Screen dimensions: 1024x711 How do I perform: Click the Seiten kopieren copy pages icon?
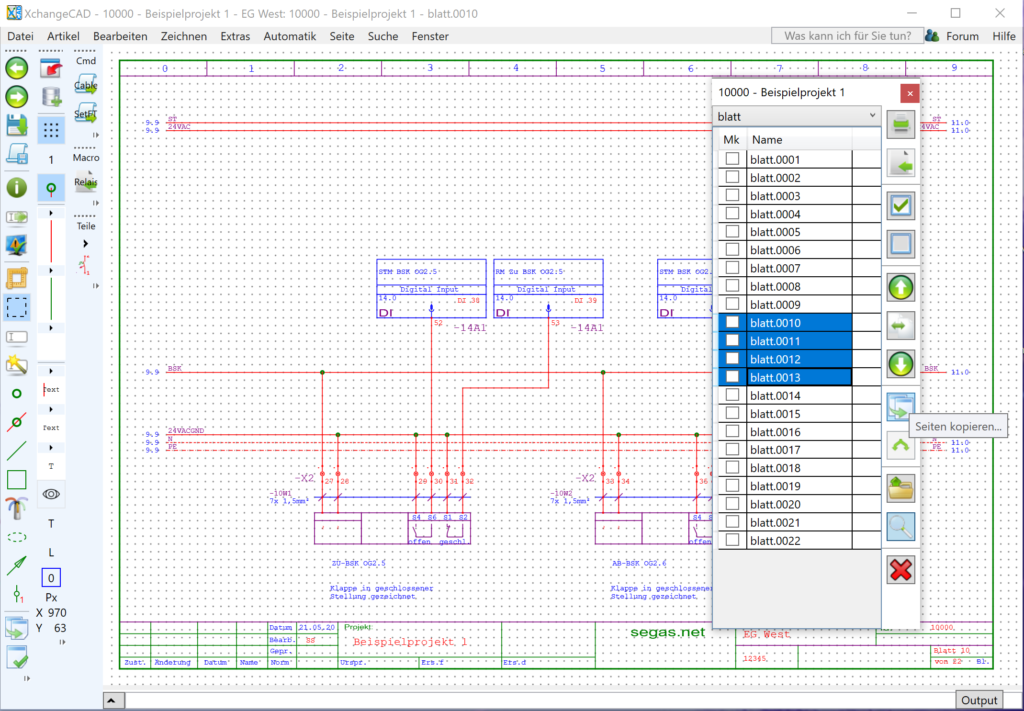coord(901,407)
